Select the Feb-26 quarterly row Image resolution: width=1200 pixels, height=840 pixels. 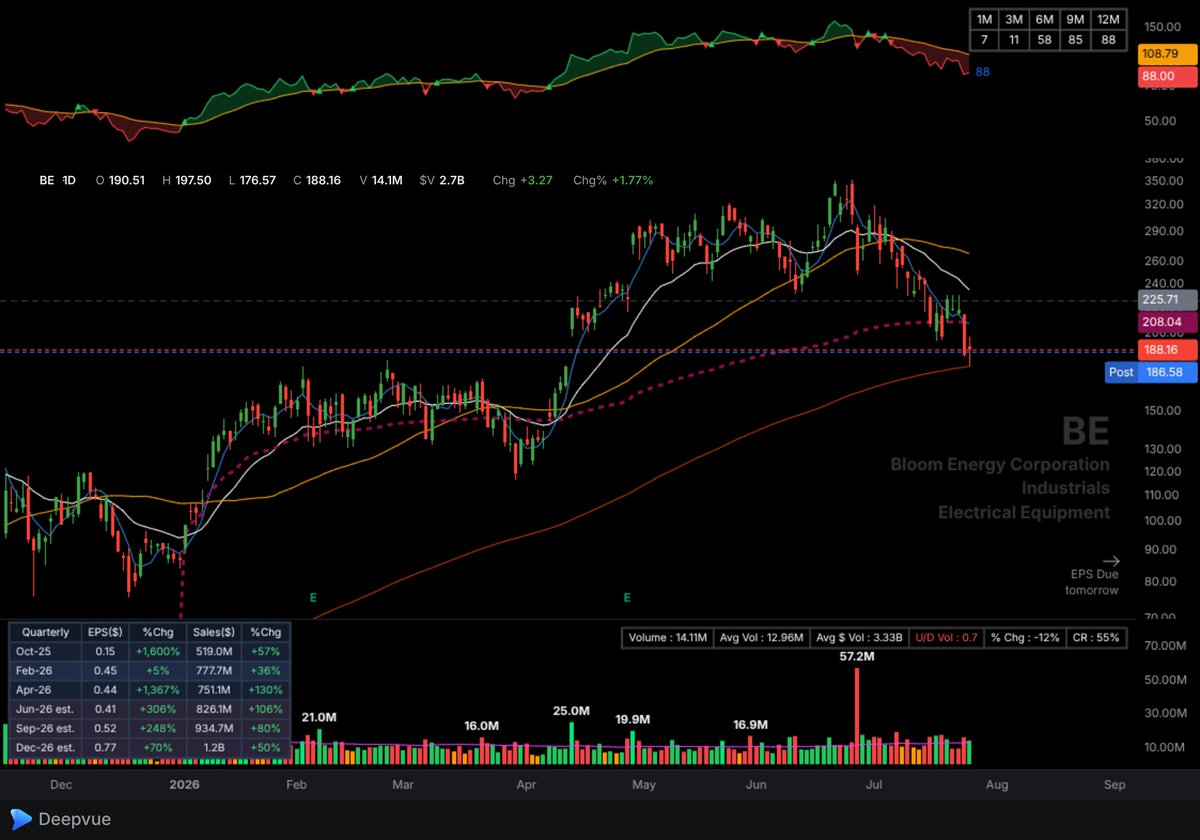click(x=150, y=670)
